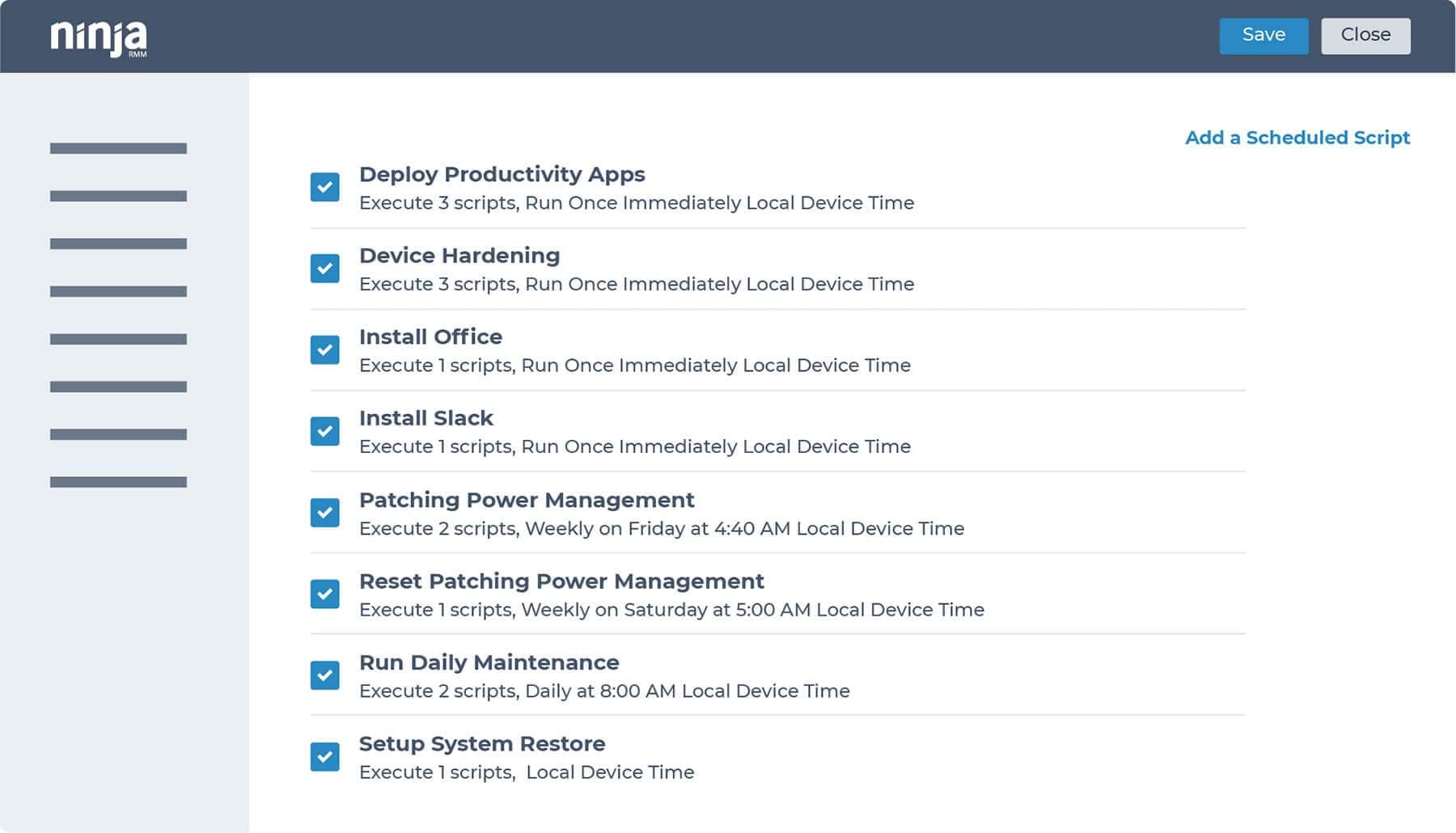The height and width of the screenshot is (833, 1456).
Task: Open Add a Scheduled Script
Action: pyautogui.click(x=1297, y=137)
